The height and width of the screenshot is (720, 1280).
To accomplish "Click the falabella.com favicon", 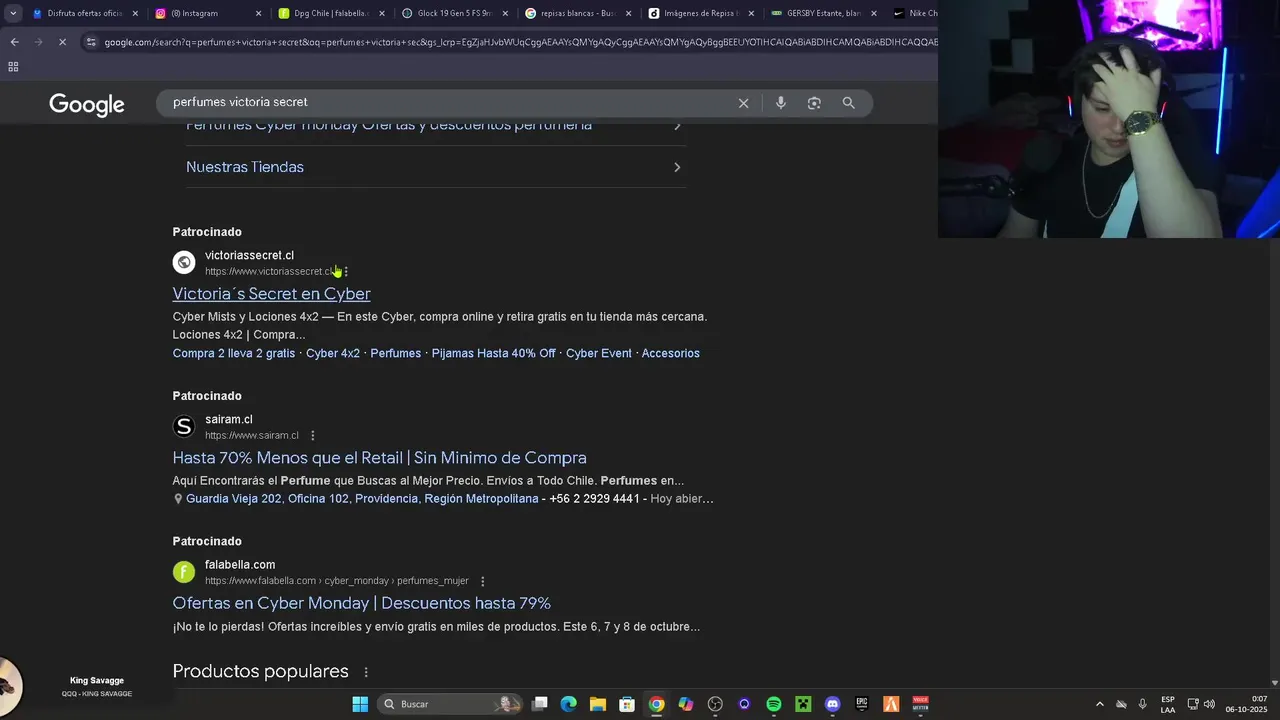I will click(184, 572).
